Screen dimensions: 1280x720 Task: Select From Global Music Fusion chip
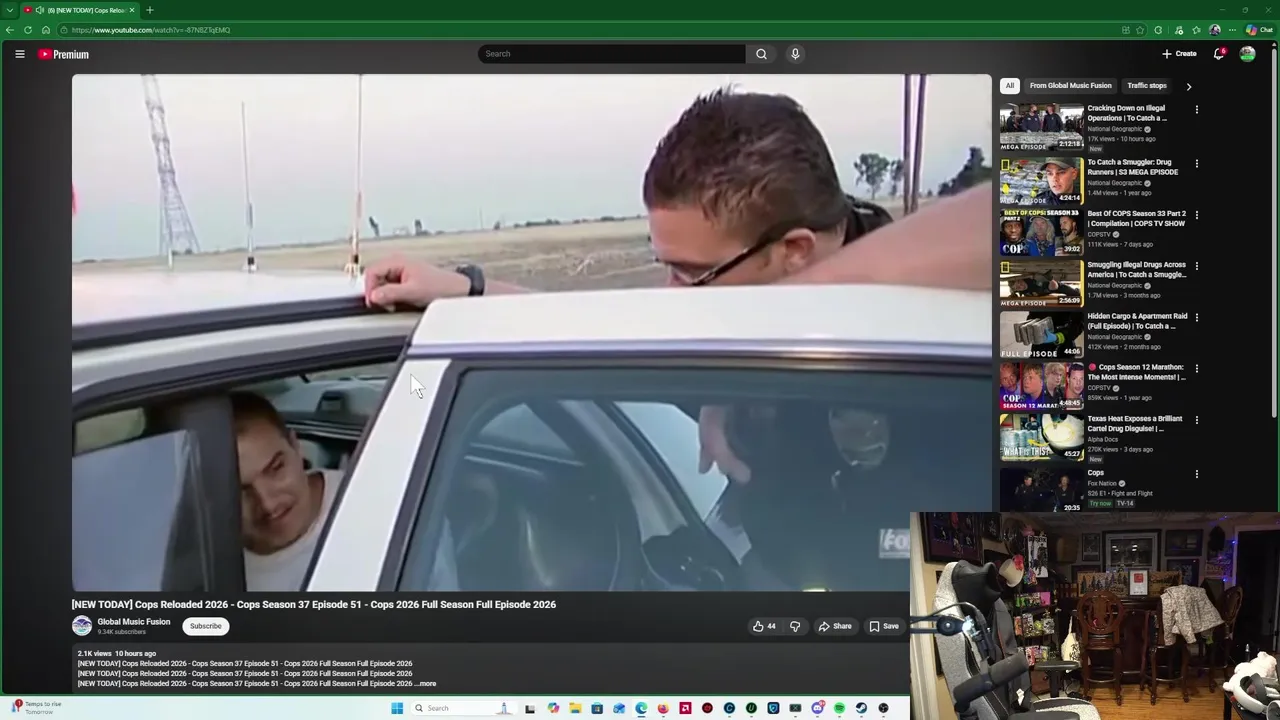pyautogui.click(x=1070, y=86)
